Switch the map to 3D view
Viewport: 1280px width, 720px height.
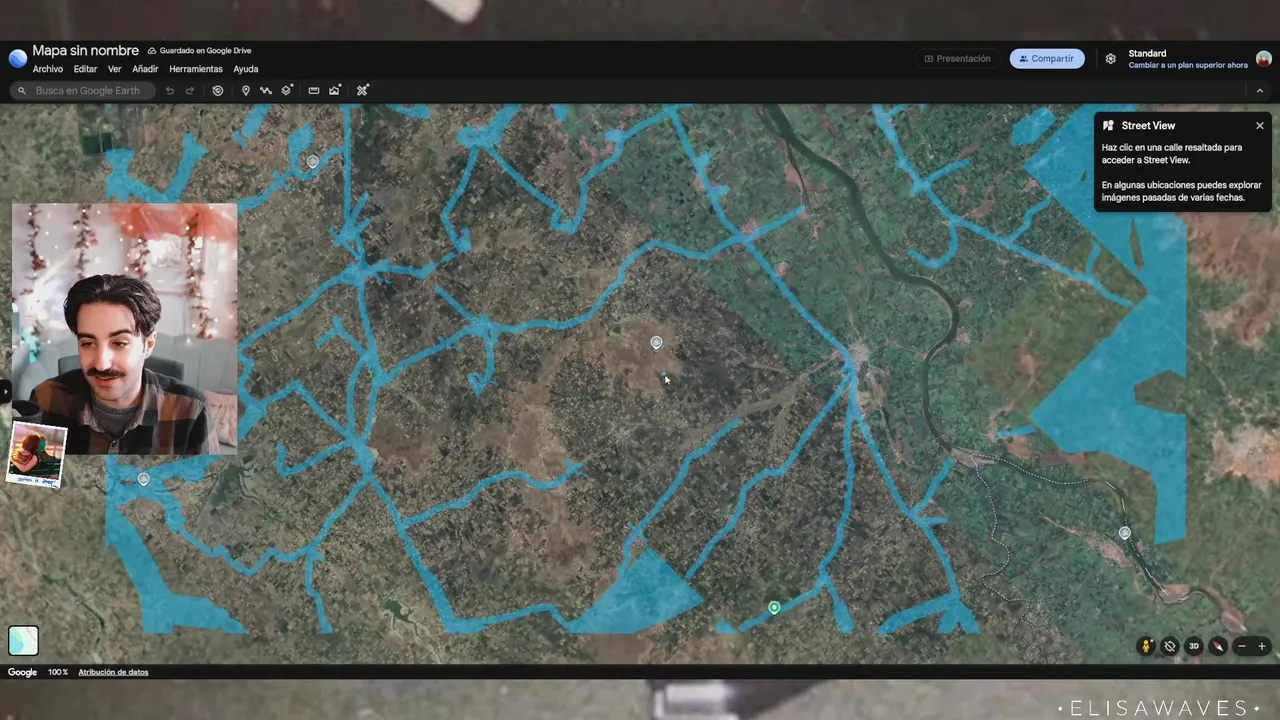[x=1194, y=646]
